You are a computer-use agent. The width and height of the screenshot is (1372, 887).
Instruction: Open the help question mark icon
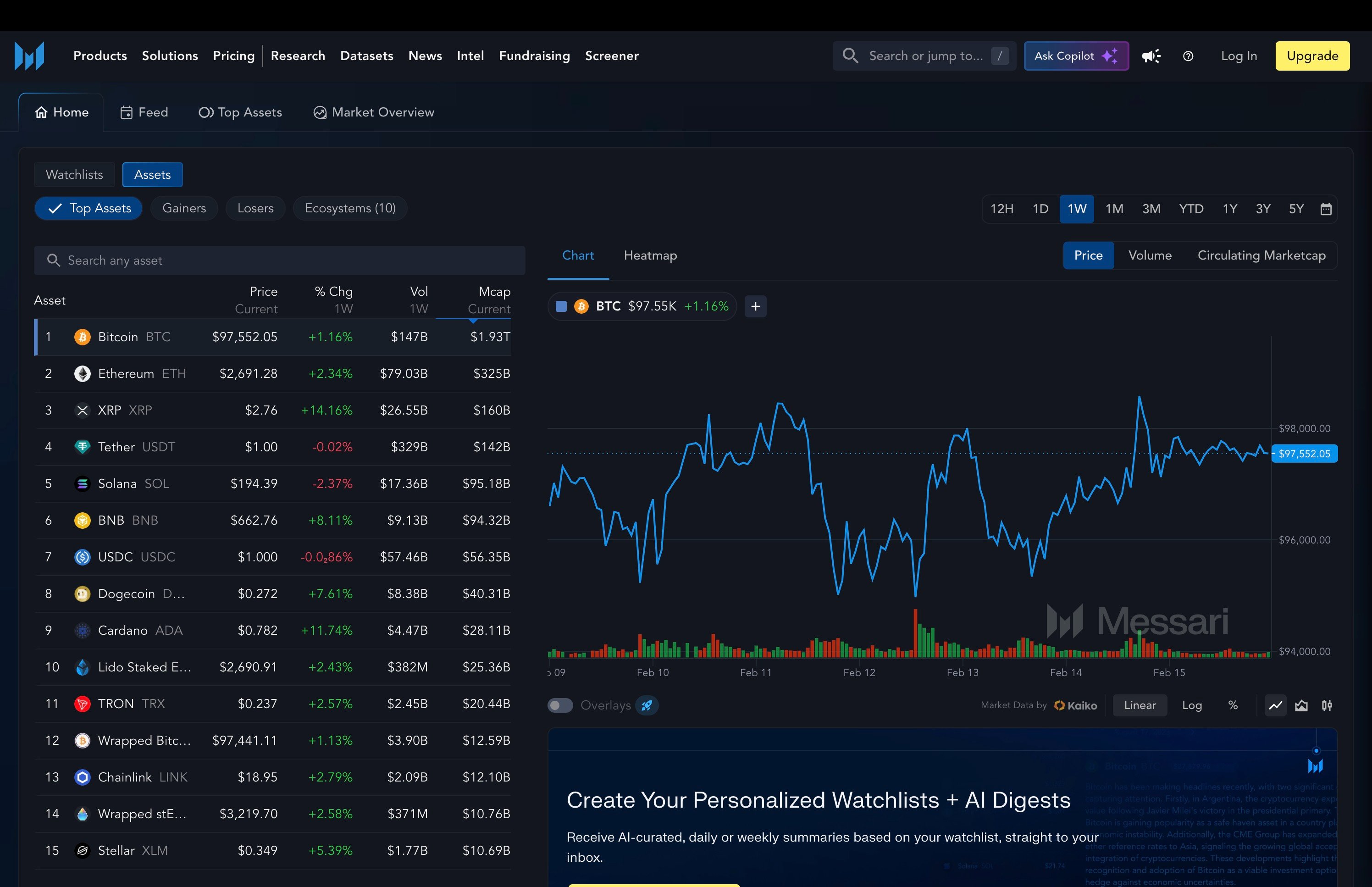pos(1188,56)
